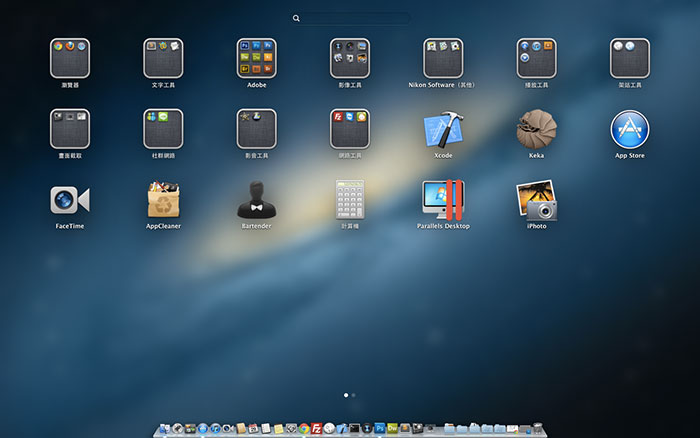Open iTunes in the Dock
Viewport: 700px width, 438px height.
(215, 429)
